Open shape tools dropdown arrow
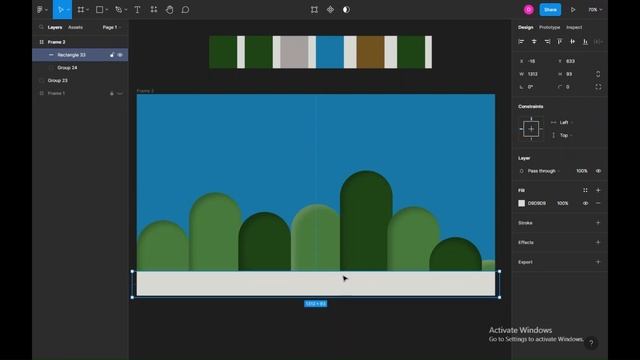The image size is (640, 360). coord(107,10)
